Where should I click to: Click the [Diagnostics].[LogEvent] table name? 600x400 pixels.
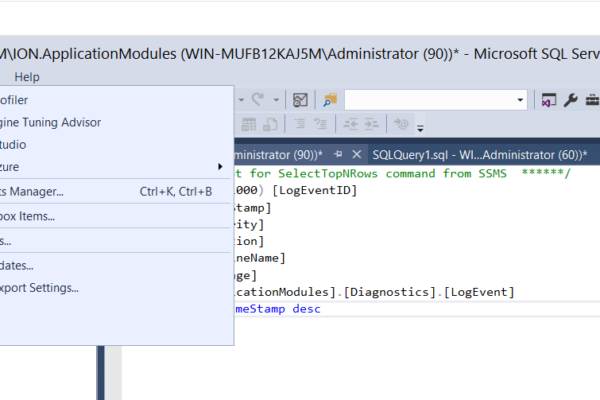[x=429, y=292]
